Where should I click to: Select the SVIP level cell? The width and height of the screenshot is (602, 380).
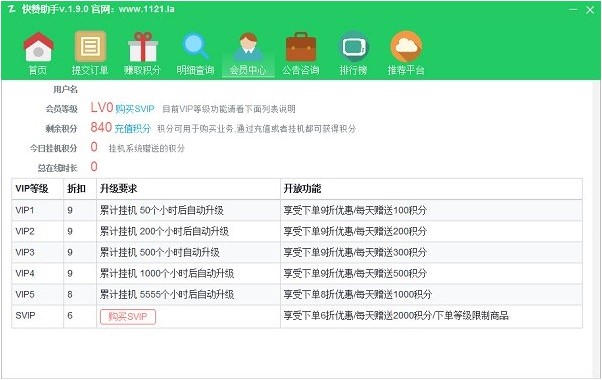coord(38,316)
